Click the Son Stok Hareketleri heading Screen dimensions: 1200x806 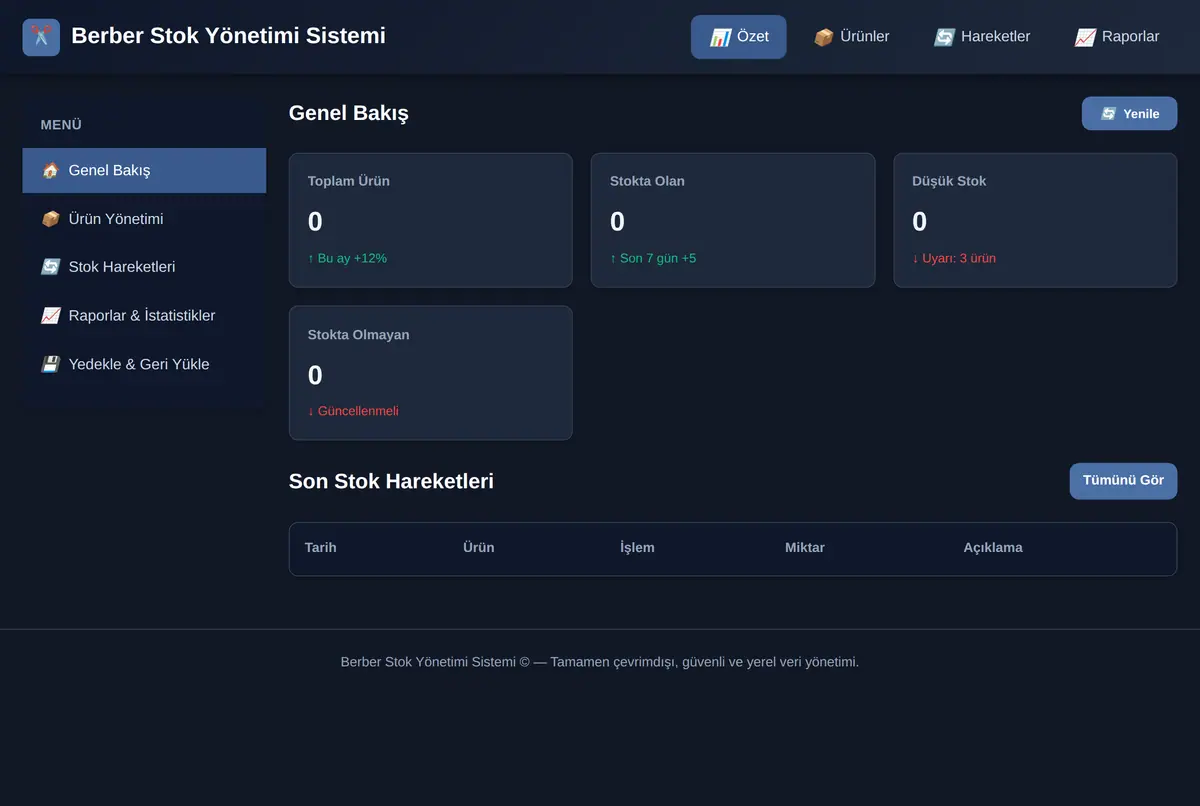[x=391, y=481]
